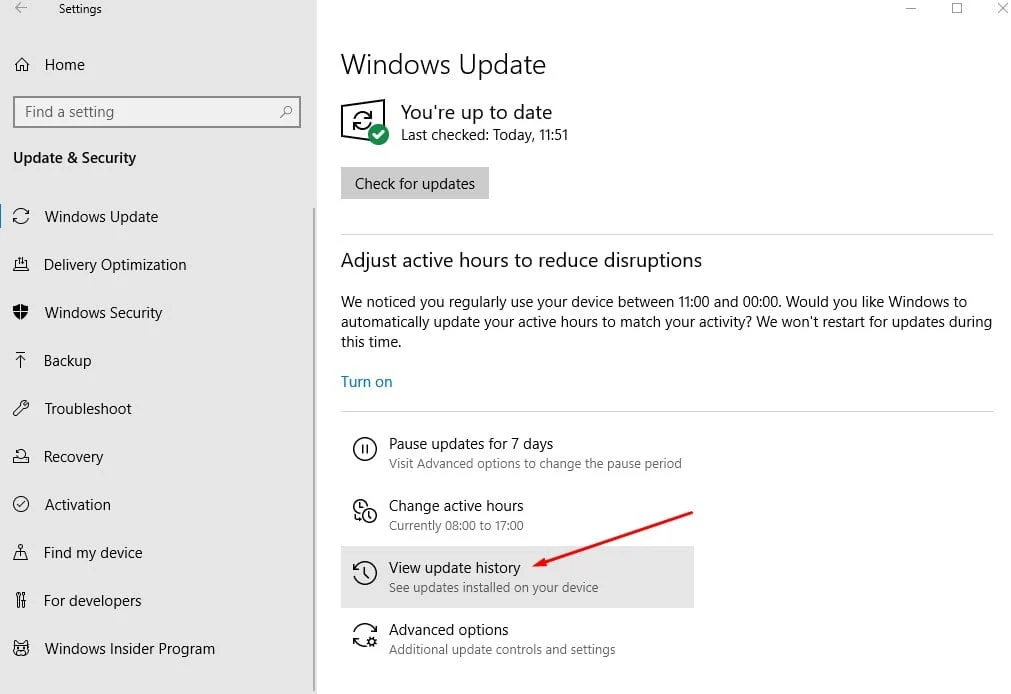Open For developers settings

(92, 601)
